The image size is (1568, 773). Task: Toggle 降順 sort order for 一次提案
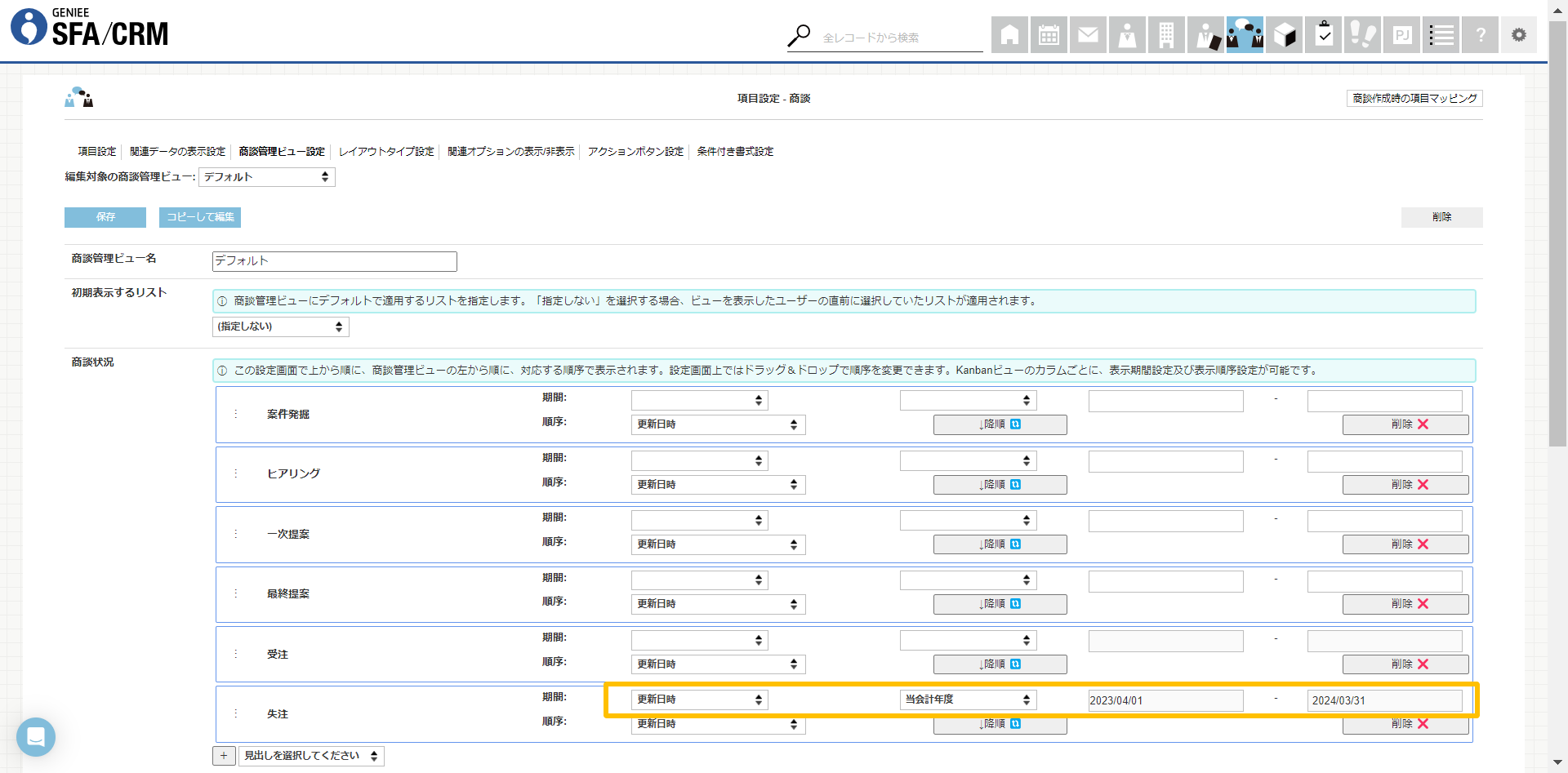1000,544
